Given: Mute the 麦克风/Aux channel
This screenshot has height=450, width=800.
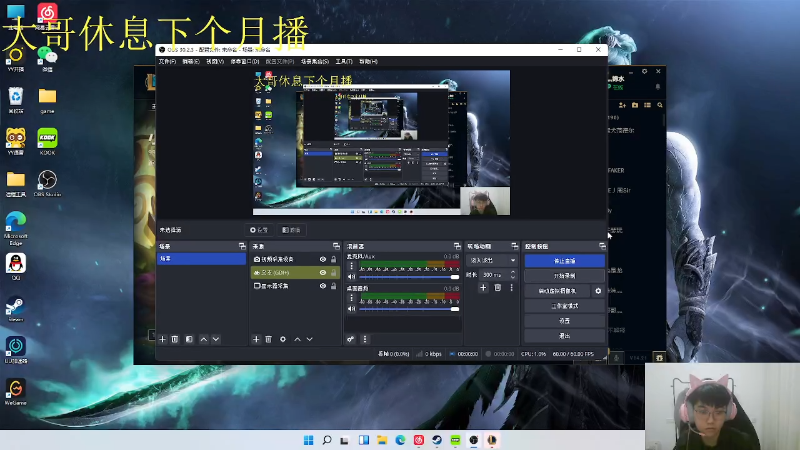Looking at the screenshot, I should (351, 277).
